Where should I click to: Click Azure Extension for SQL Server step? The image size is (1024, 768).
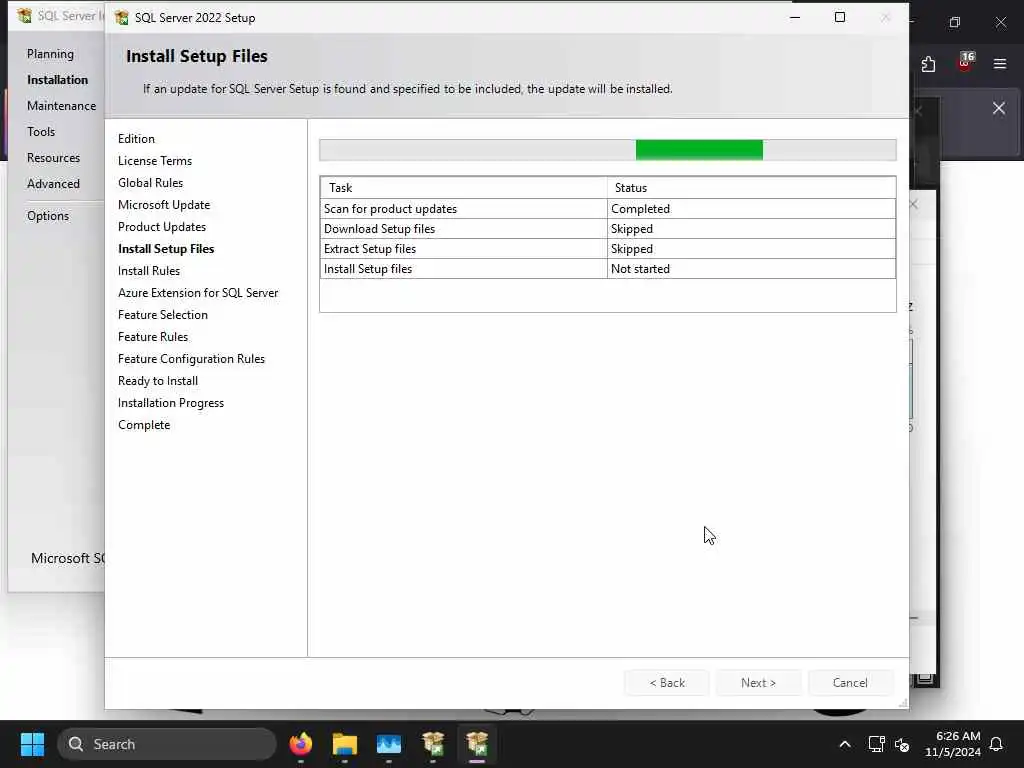click(198, 293)
